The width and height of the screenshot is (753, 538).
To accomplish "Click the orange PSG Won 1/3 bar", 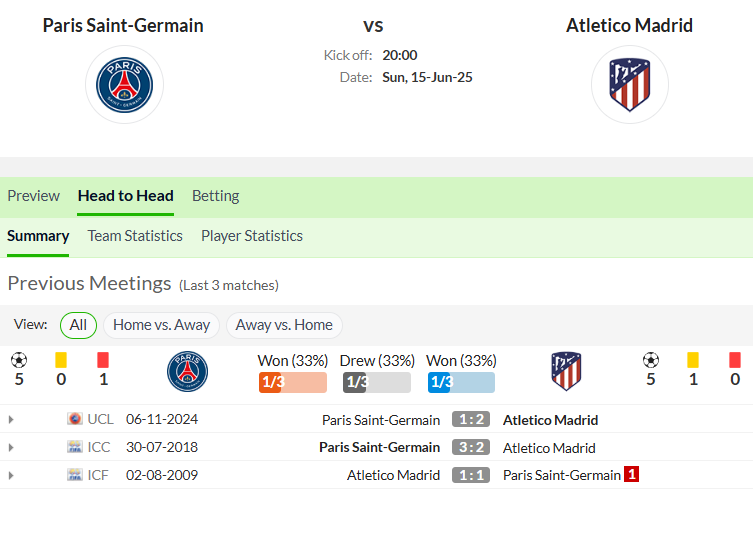I will [x=293, y=382].
